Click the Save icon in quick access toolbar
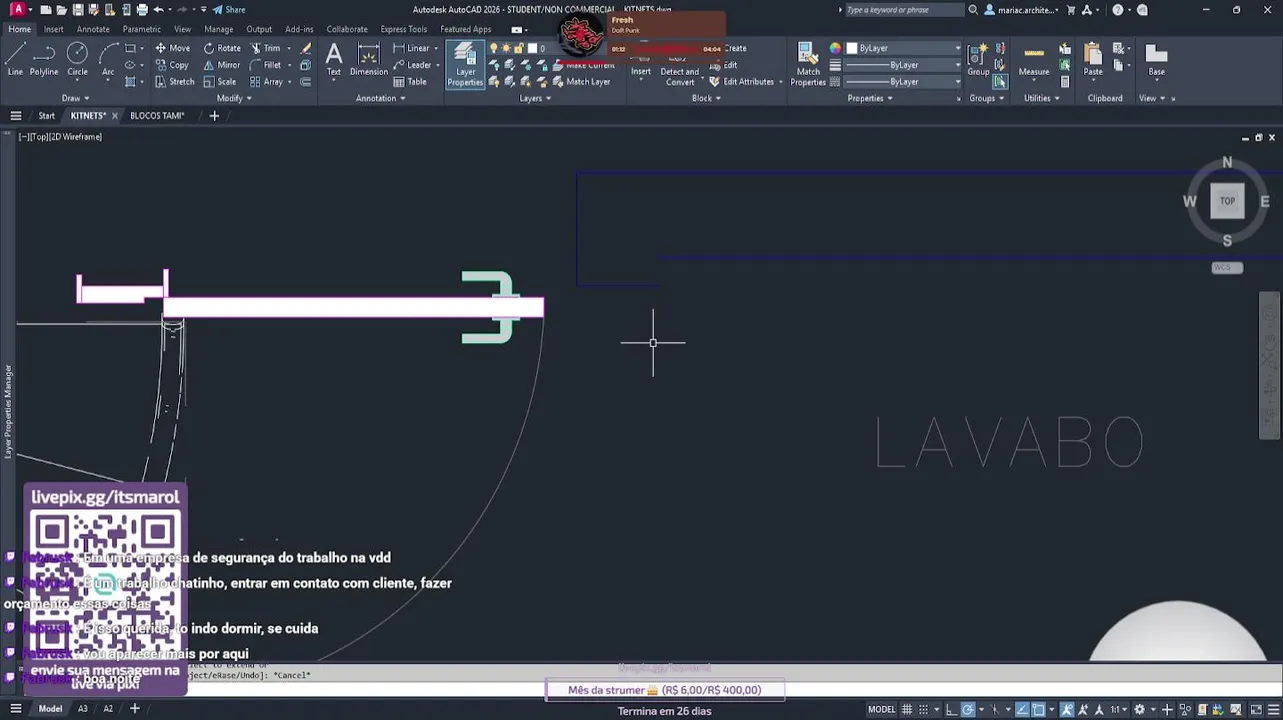 click(78, 10)
